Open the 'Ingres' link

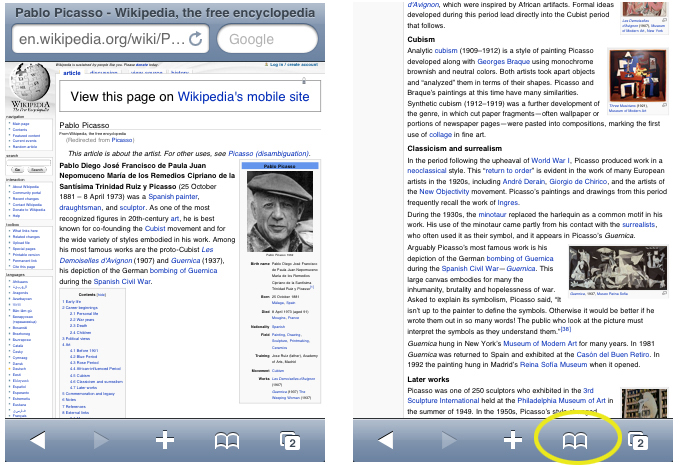point(507,202)
